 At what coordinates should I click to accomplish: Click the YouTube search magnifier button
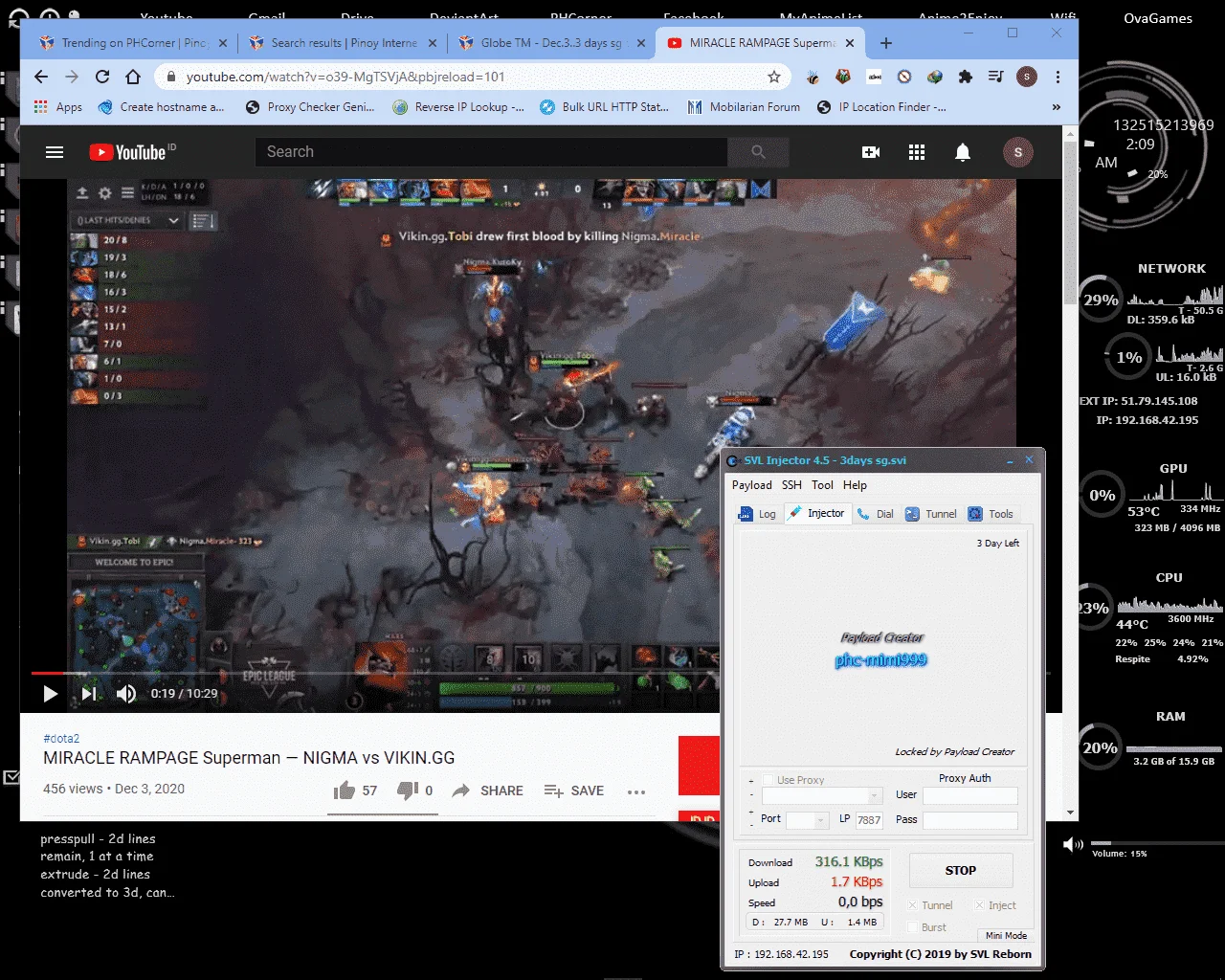pos(758,152)
